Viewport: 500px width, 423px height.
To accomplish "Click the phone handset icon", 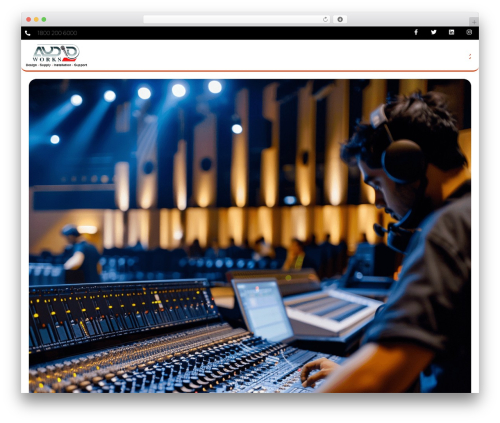I will 28,33.
